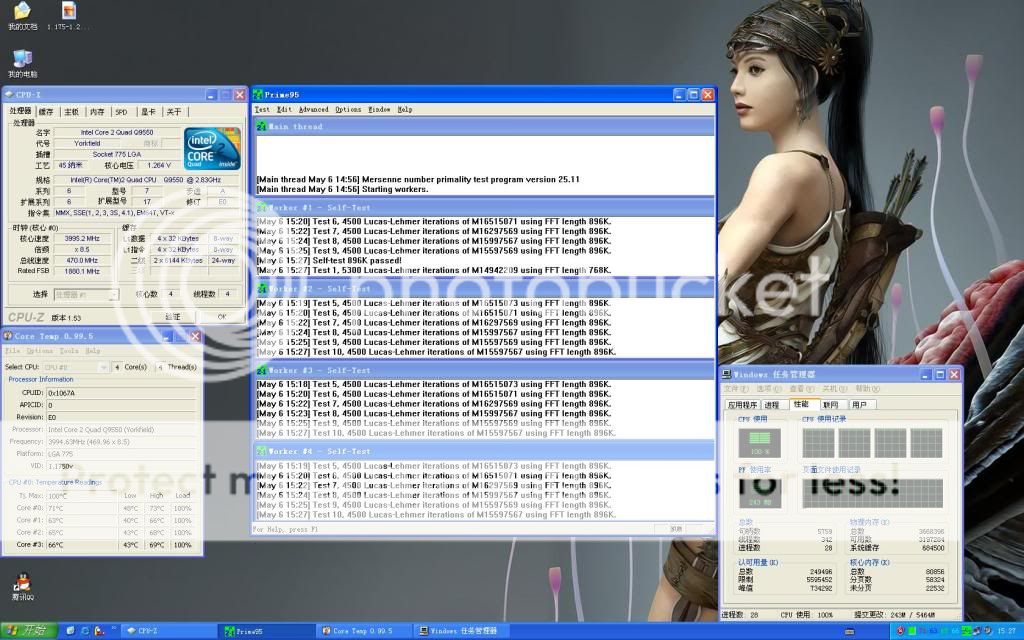Open the Tencent QQ desktop shortcut
Image resolution: width=1024 pixels, height=640 pixels.
click(x=22, y=583)
